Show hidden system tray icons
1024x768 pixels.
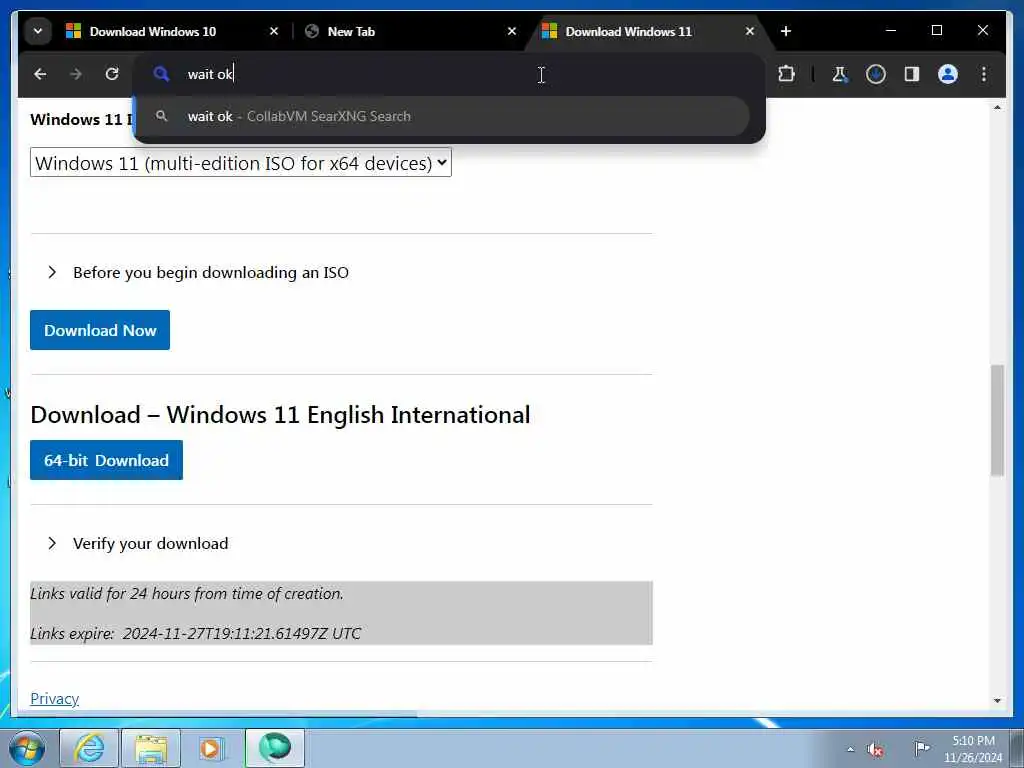point(850,749)
